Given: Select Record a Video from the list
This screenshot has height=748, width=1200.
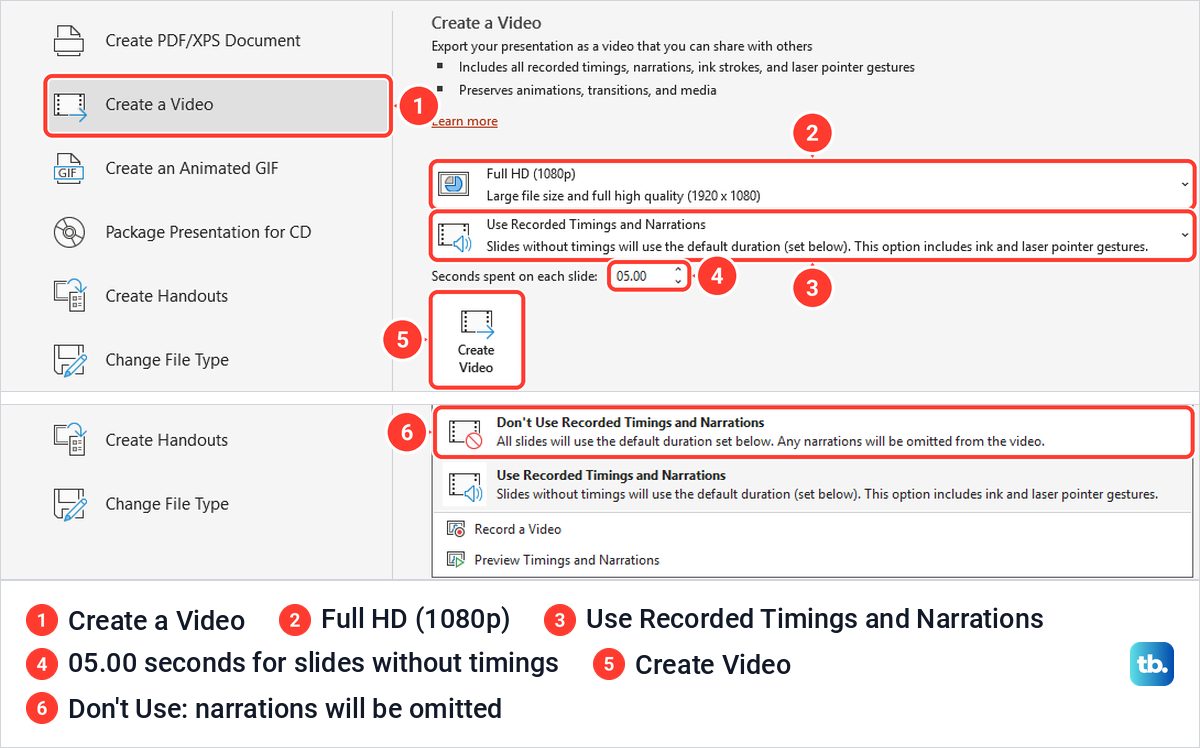Looking at the screenshot, I should [517, 529].
